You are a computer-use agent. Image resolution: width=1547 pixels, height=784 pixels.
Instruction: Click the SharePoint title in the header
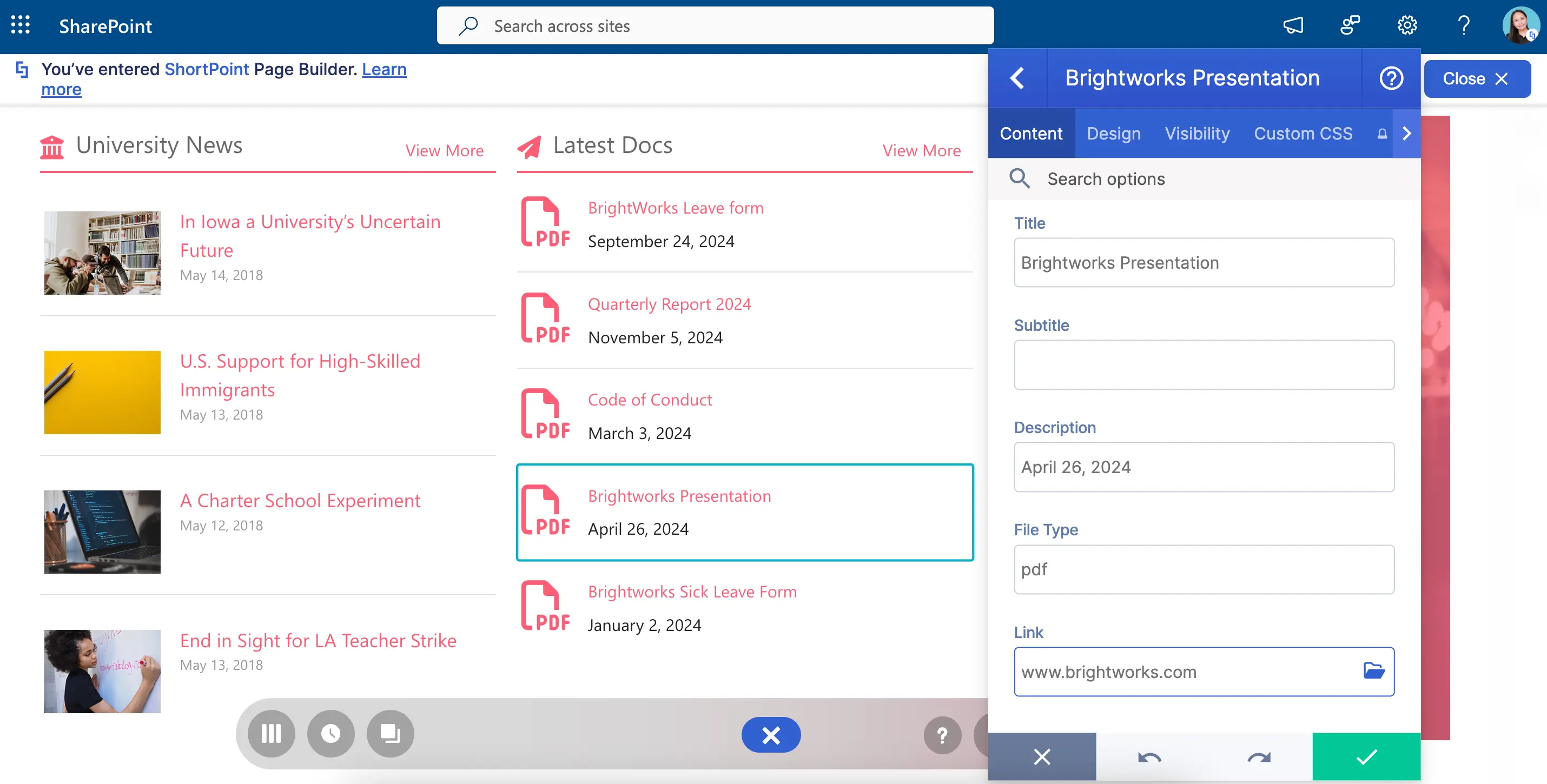pyautogui.click(x=105, y=26)
